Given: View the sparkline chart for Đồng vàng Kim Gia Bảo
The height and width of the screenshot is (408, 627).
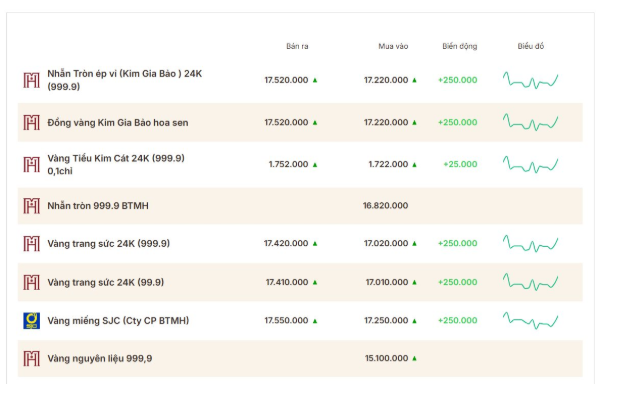Looking at the screenshot, I should [x=530, y=122].
